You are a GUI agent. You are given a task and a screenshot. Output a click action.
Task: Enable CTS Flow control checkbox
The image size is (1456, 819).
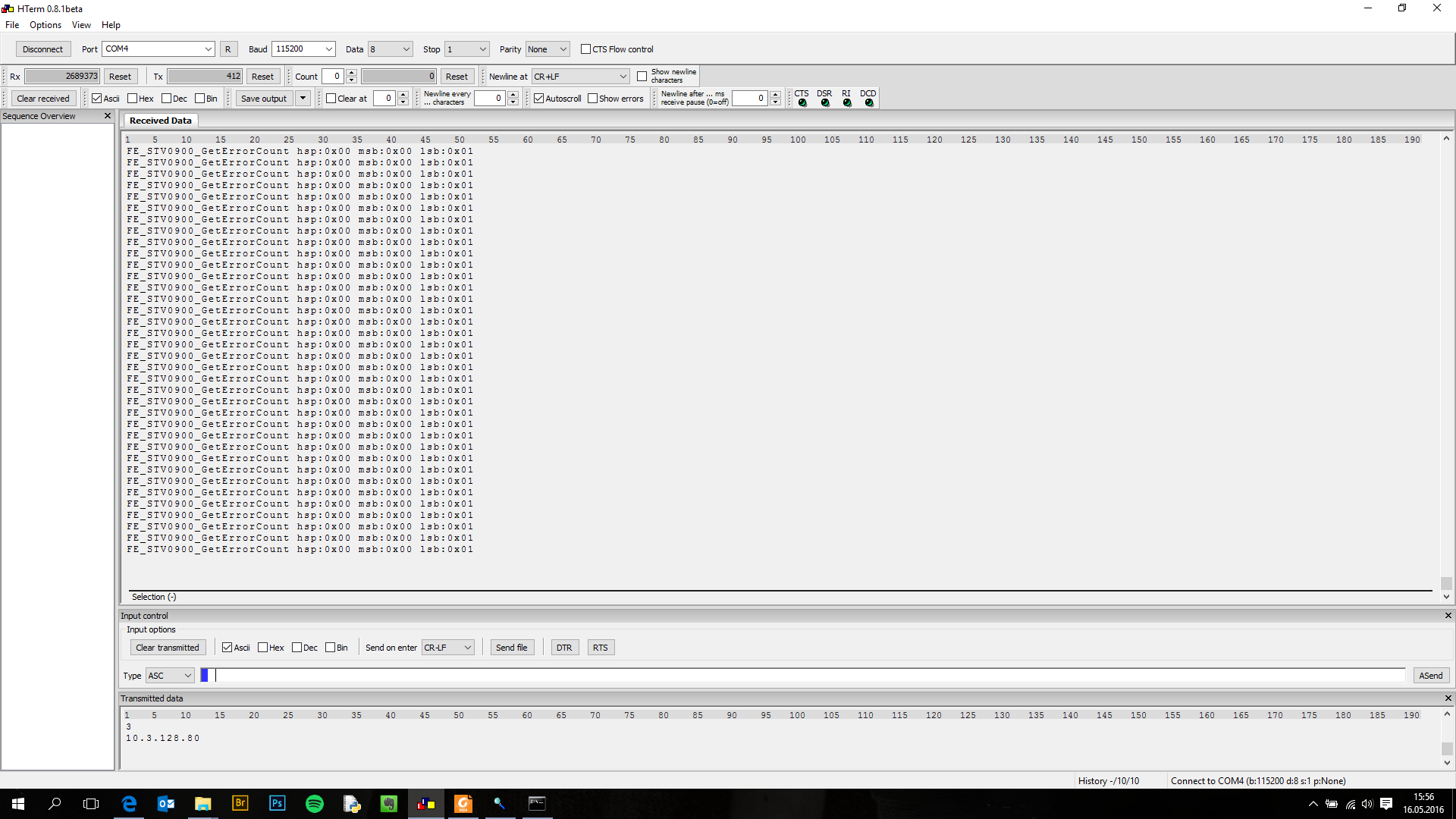585,49
